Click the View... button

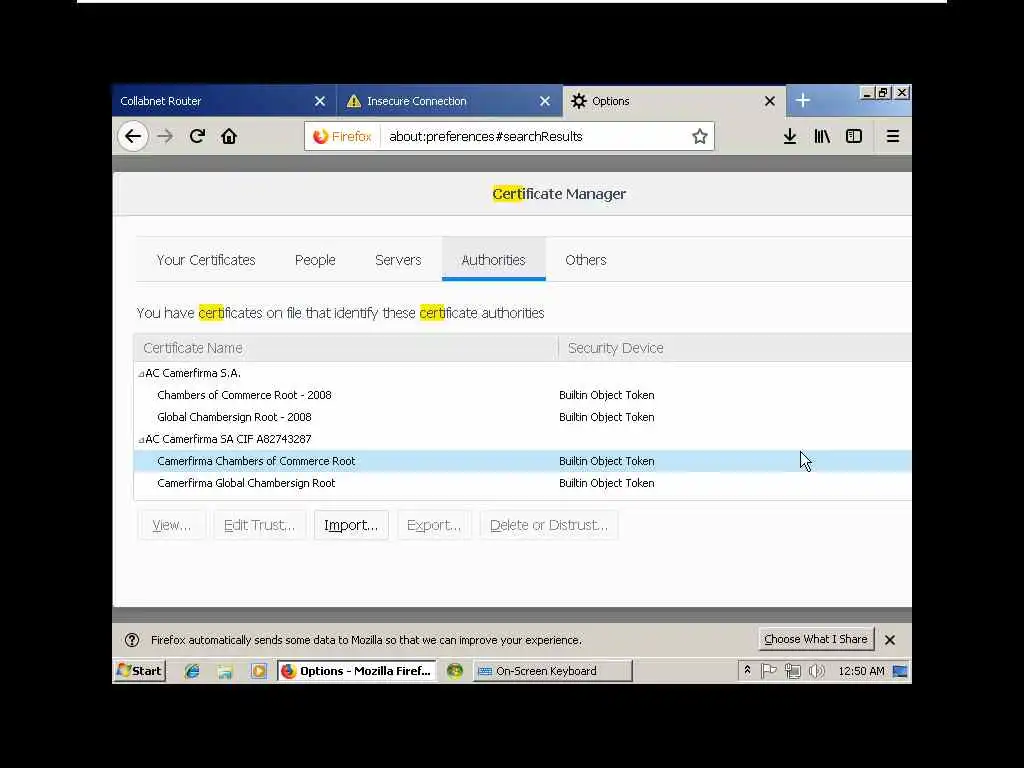tap(172, 525)
